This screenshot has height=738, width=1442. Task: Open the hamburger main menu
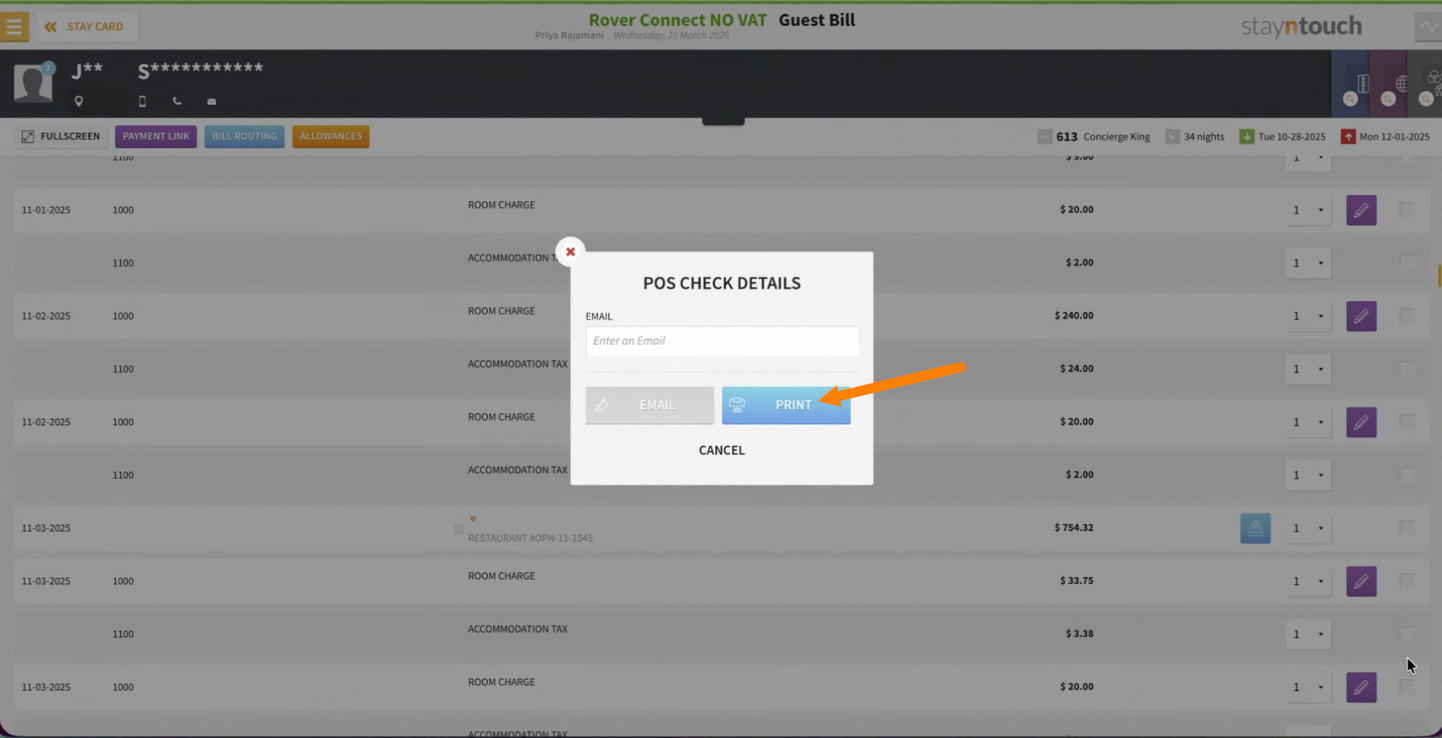(x=14, y=27)
